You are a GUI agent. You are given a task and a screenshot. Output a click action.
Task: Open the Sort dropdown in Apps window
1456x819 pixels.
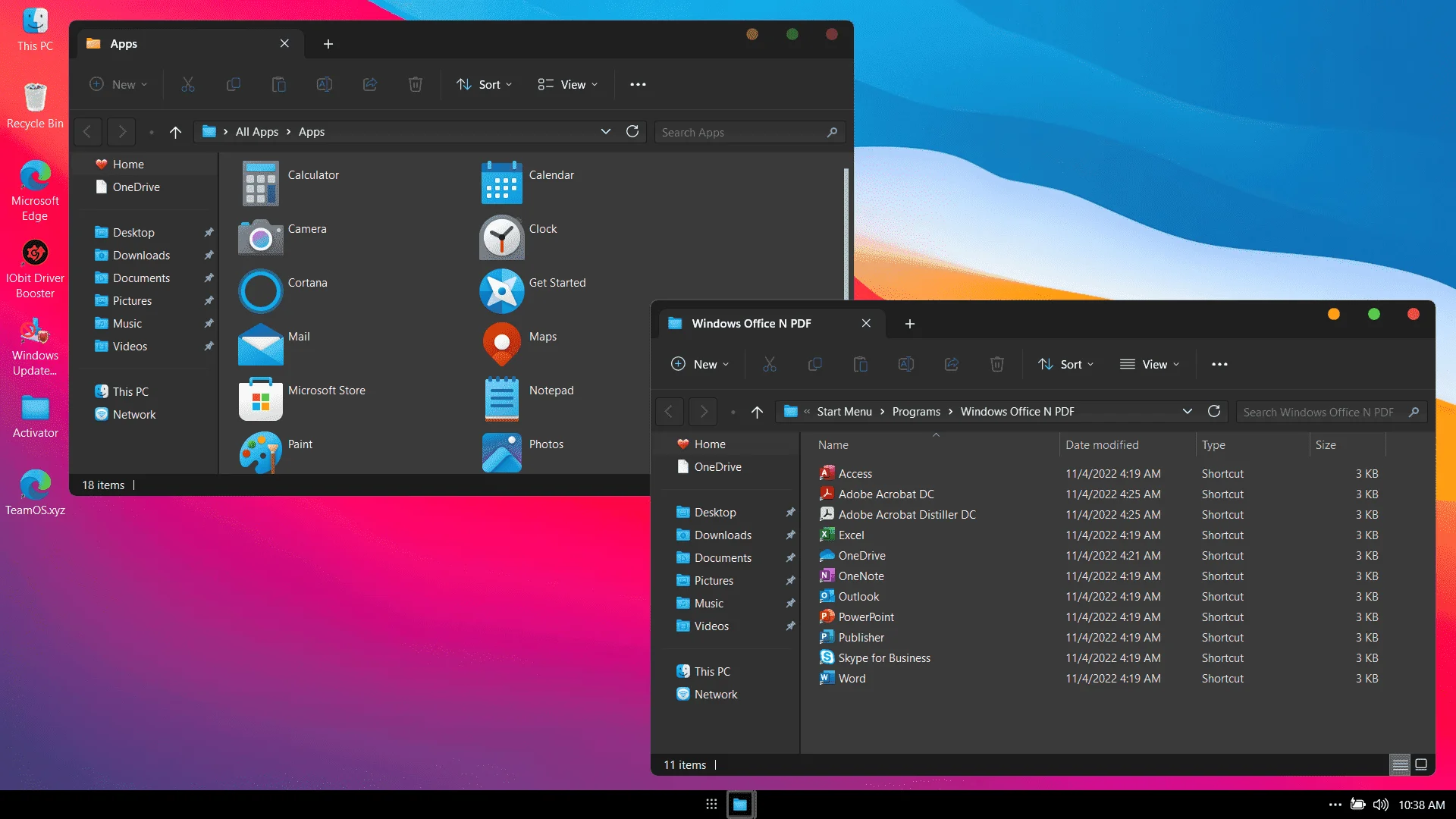click(484, 85)
